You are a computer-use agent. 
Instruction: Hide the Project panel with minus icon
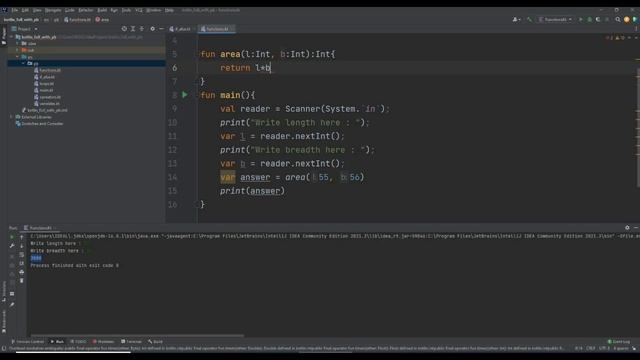pyautogui.click(x=161, y=29)
